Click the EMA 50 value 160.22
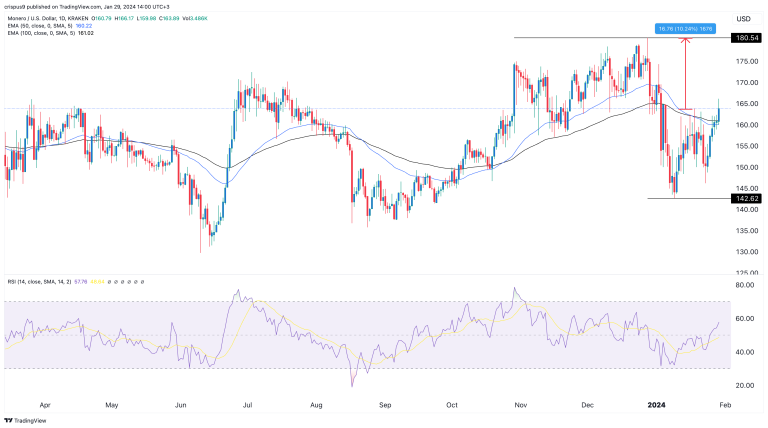 click(84, 26)
